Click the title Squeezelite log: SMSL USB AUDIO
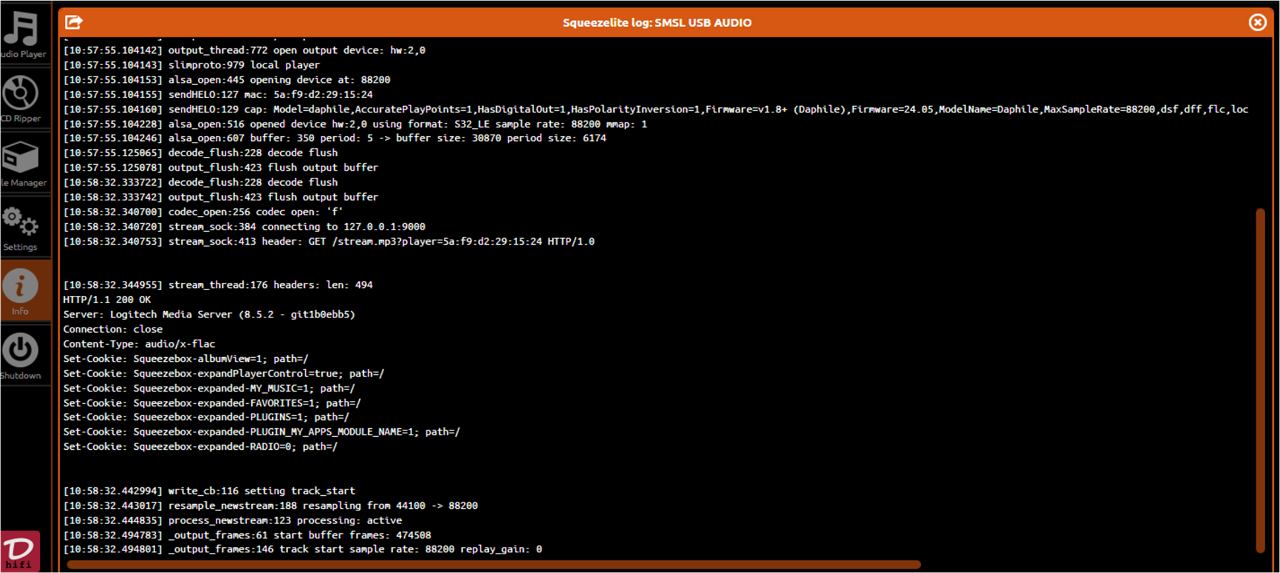Screen dimensions: 1280x573 [656, 22]
